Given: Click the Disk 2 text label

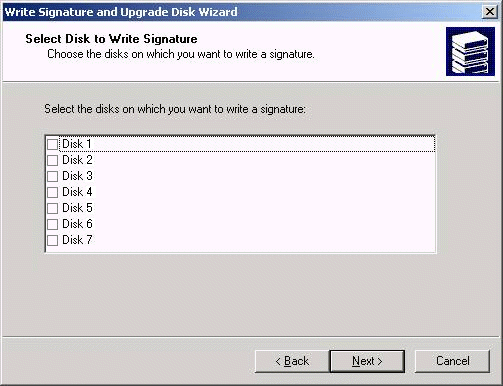Looking at the screenshot, I should click(77, 160).
